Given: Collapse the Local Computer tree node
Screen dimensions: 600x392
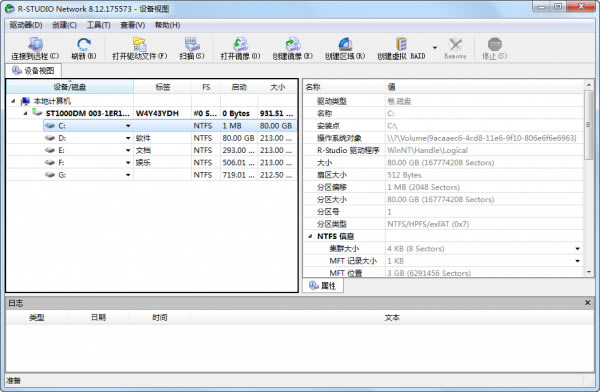Looking at the screenshot, I should 13,101.
